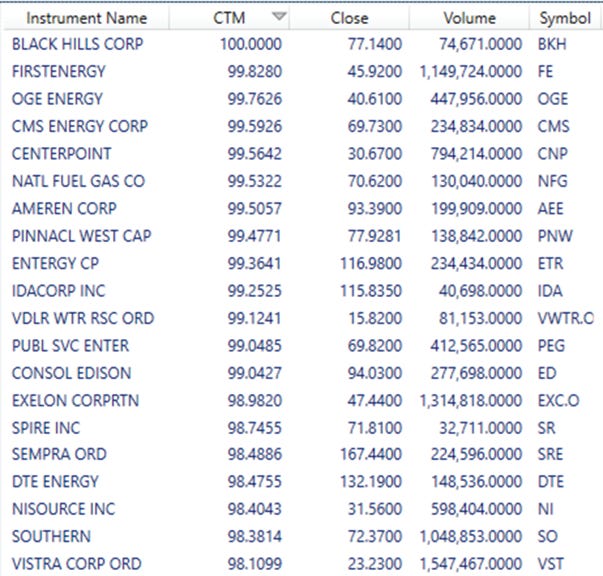Click the FE symbol cell
603x576 pixels.
click(545, 72)
